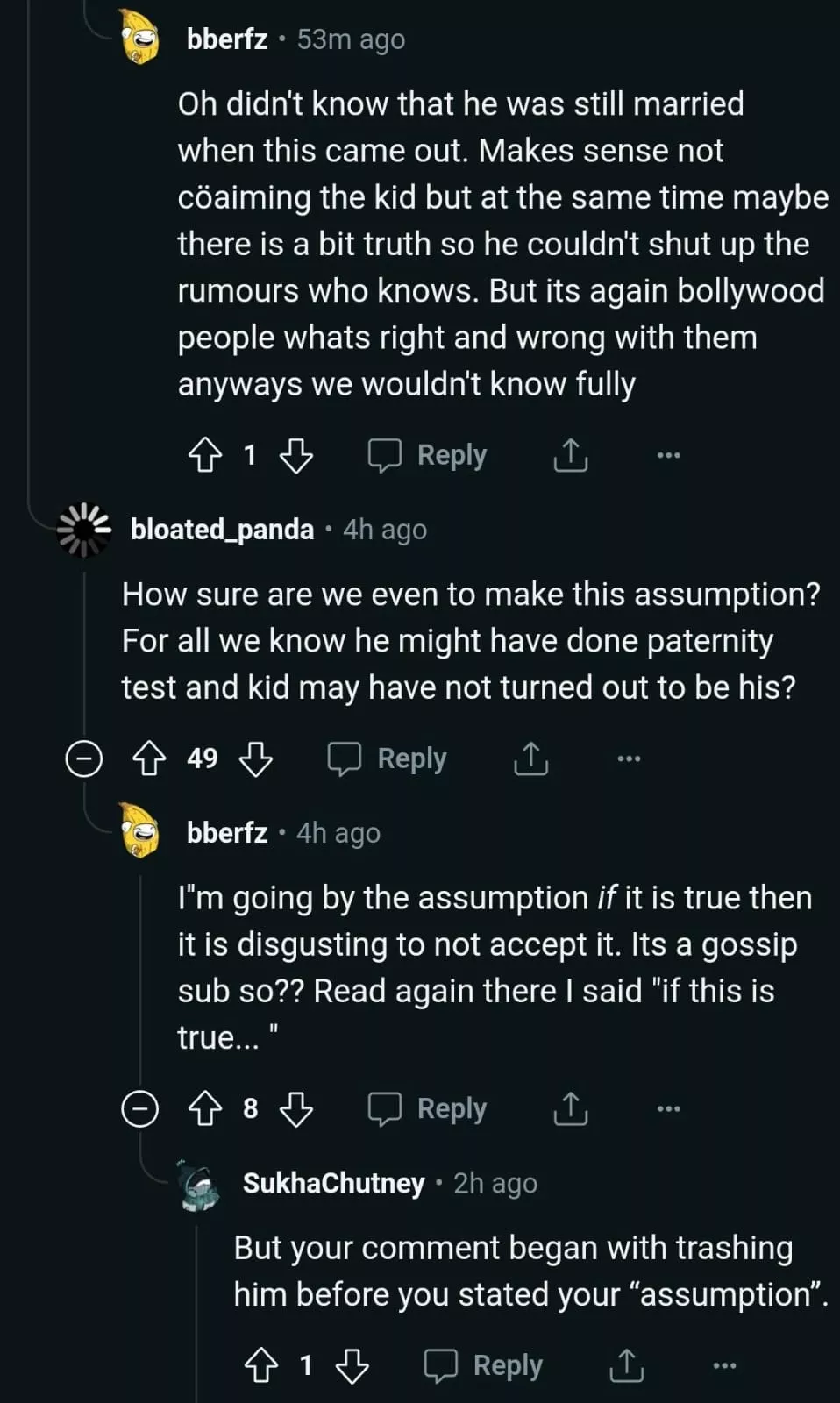The image size is (840, 1403).
Task: Reply to bberfz's 53m ago comment
Action: point(428,455)
